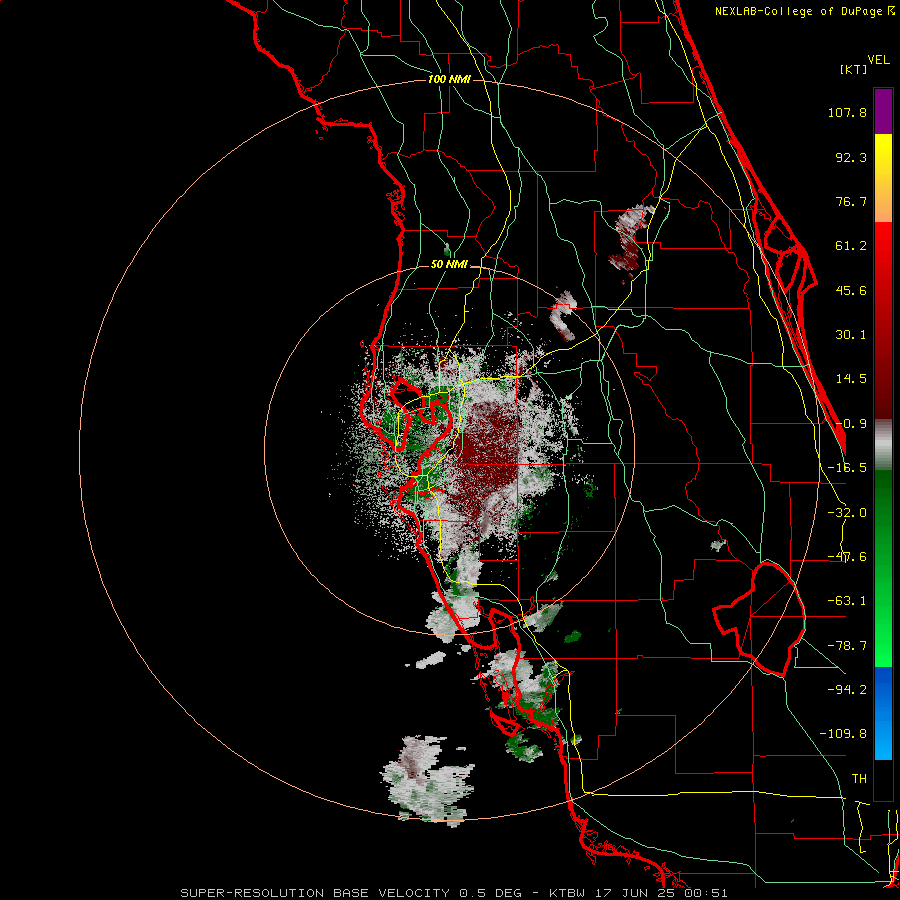Click the purple segment of the velocity color bar
The width and height of the screenshot is (900, 900).
pos(883,111)
